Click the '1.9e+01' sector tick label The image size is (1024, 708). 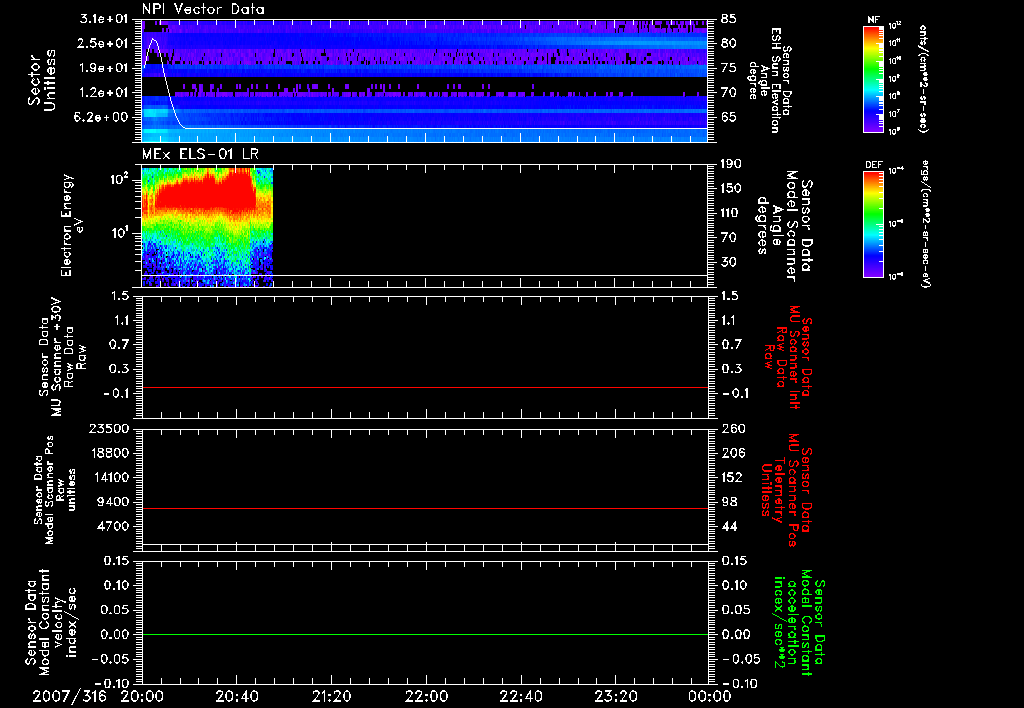(103, 68)
